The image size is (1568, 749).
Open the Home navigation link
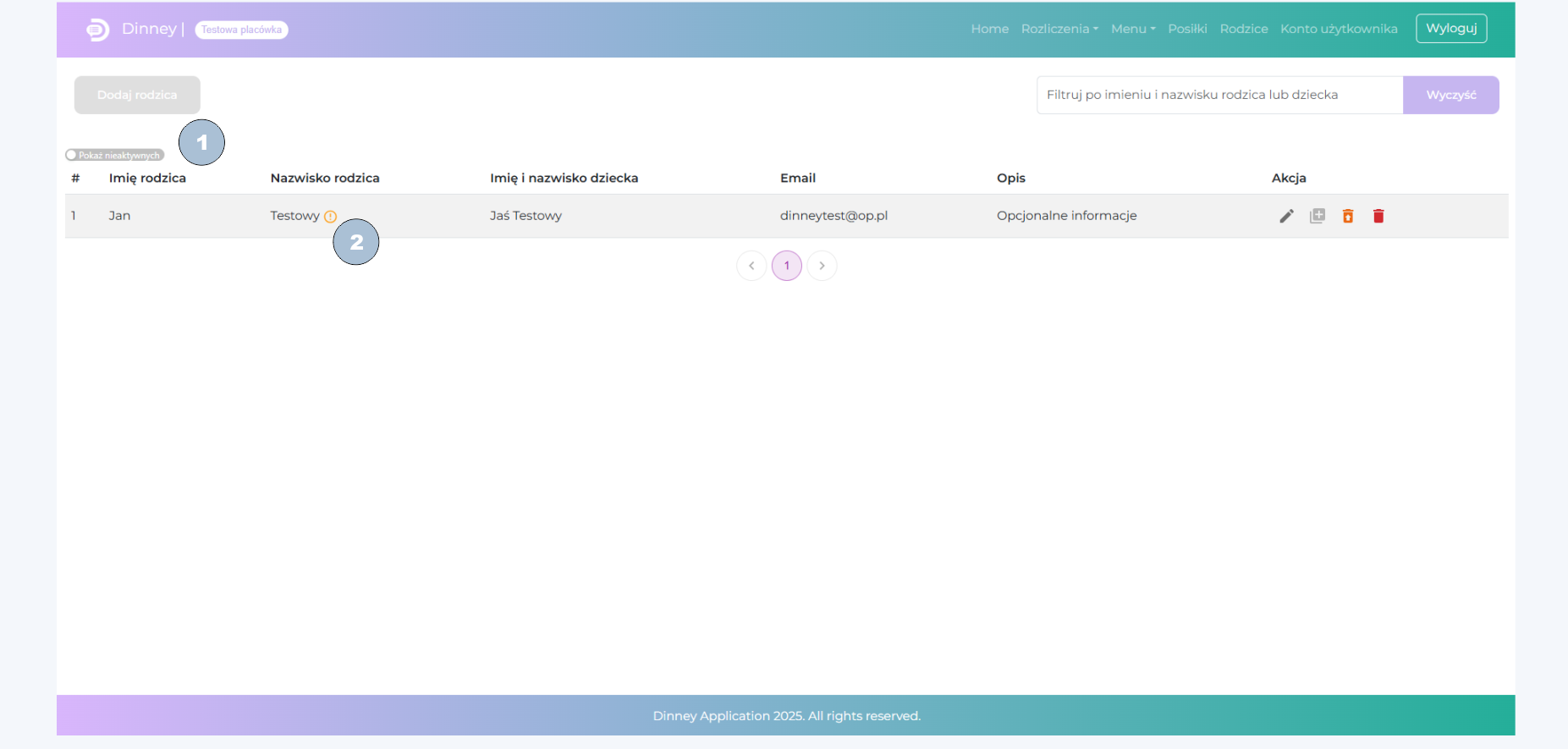[989, 29]
